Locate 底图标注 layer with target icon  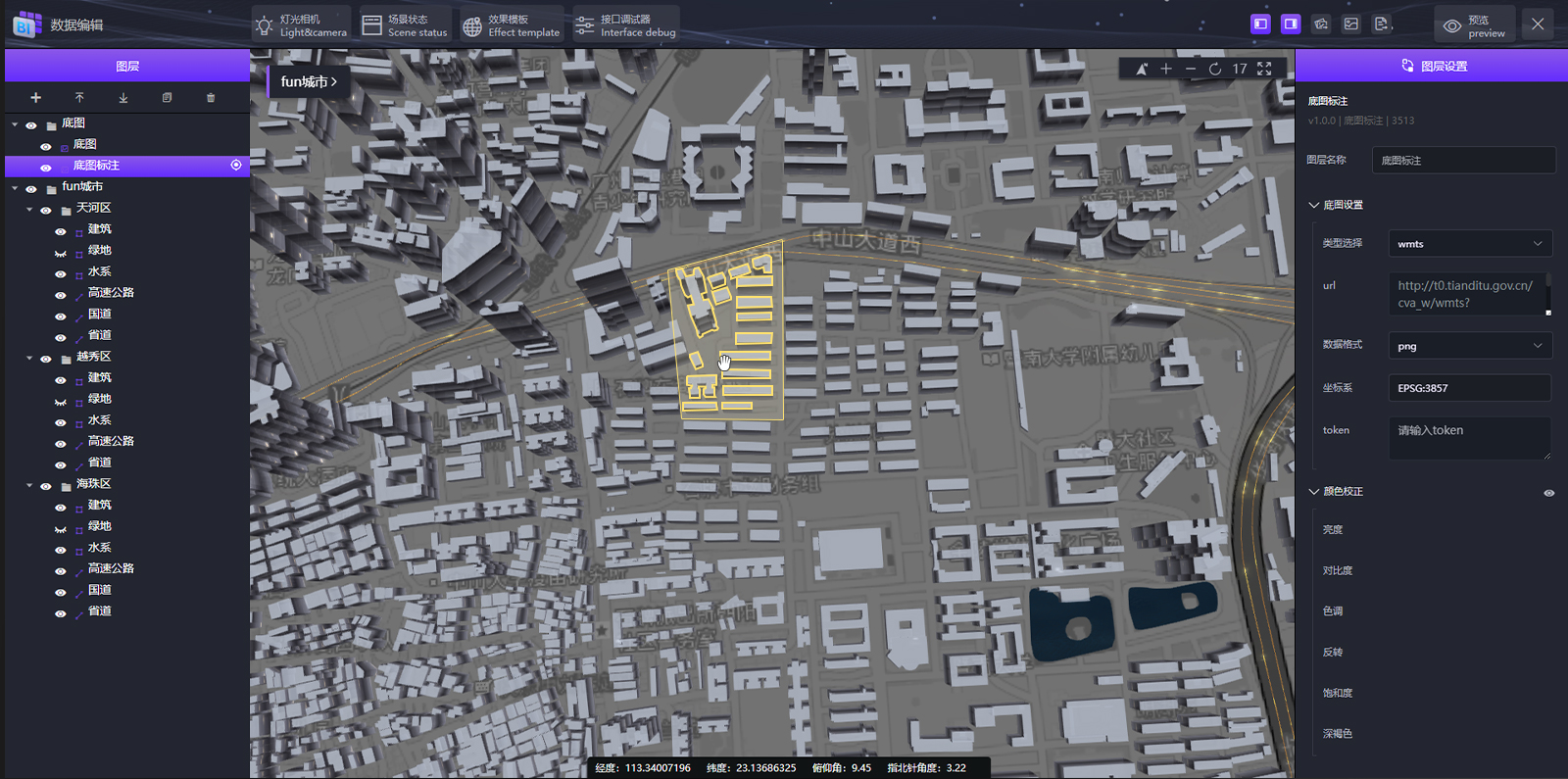236,165
